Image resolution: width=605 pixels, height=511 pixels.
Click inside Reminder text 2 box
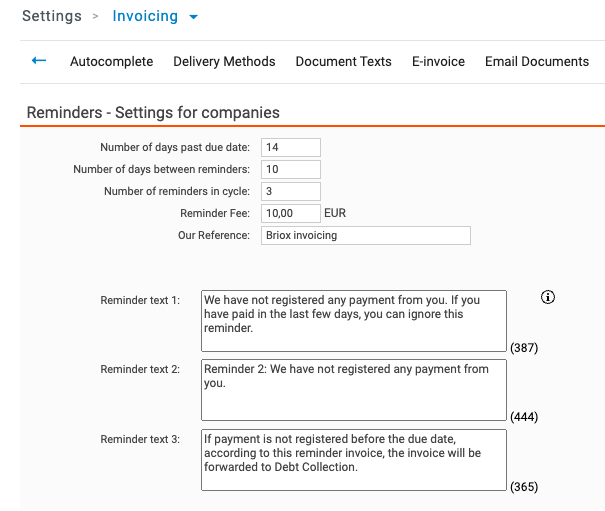point(353,390)
